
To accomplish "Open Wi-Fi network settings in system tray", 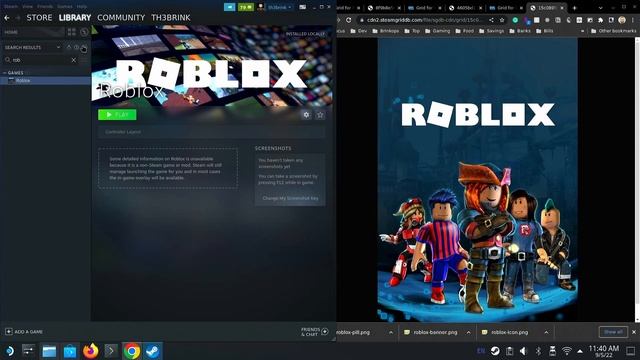I will coord(567,351).
